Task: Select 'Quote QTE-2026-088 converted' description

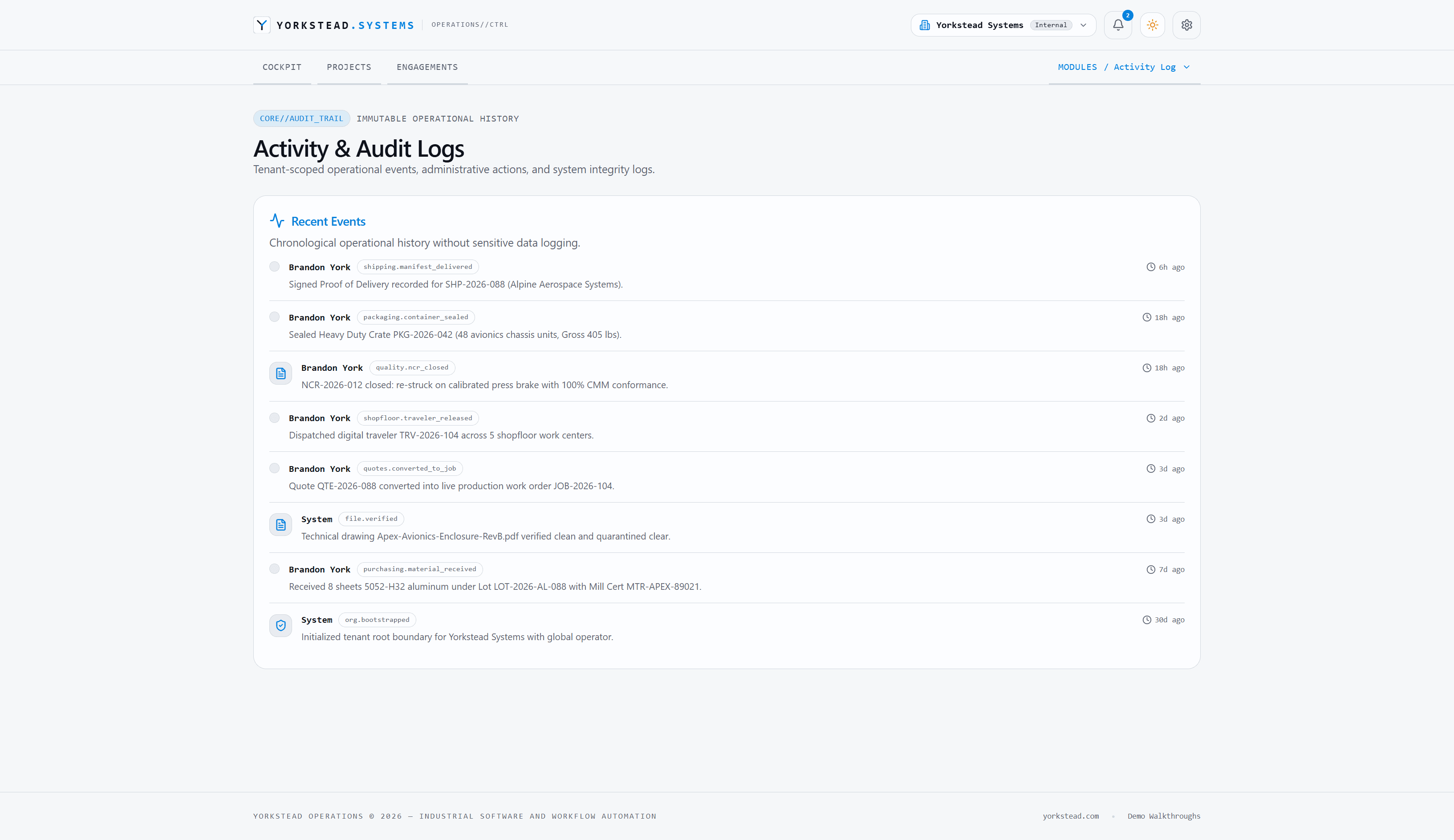Action: click(452, 486)
